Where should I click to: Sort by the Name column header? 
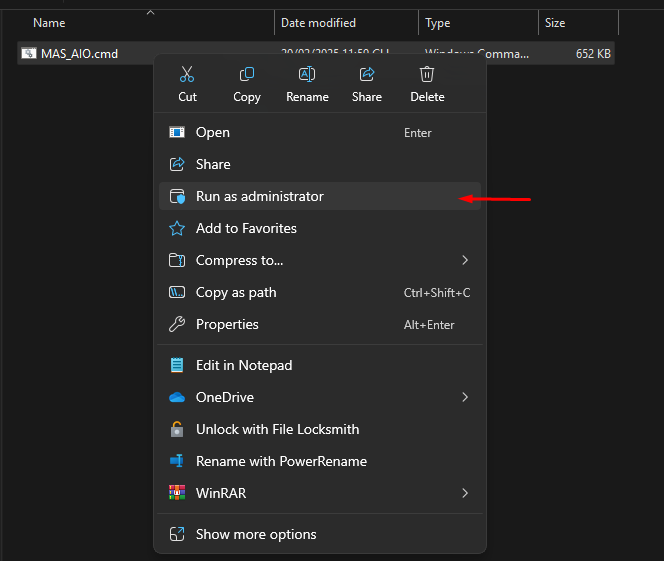(50, 22)
